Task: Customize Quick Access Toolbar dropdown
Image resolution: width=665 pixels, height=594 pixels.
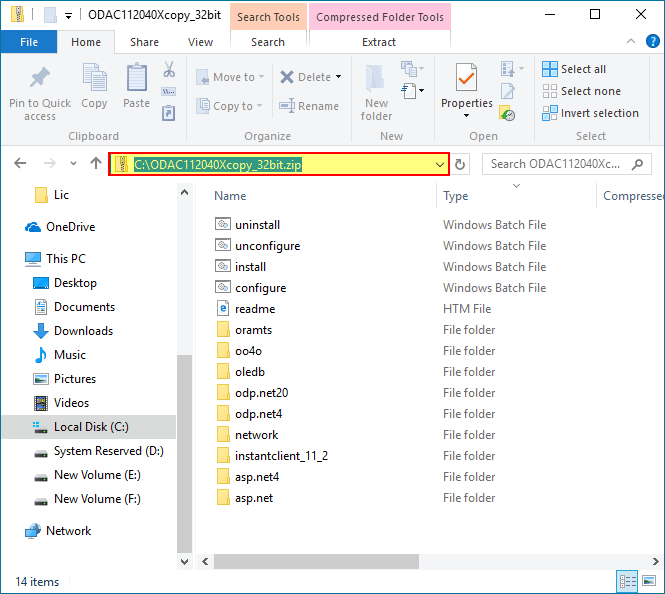Action: tap(68, 16)
